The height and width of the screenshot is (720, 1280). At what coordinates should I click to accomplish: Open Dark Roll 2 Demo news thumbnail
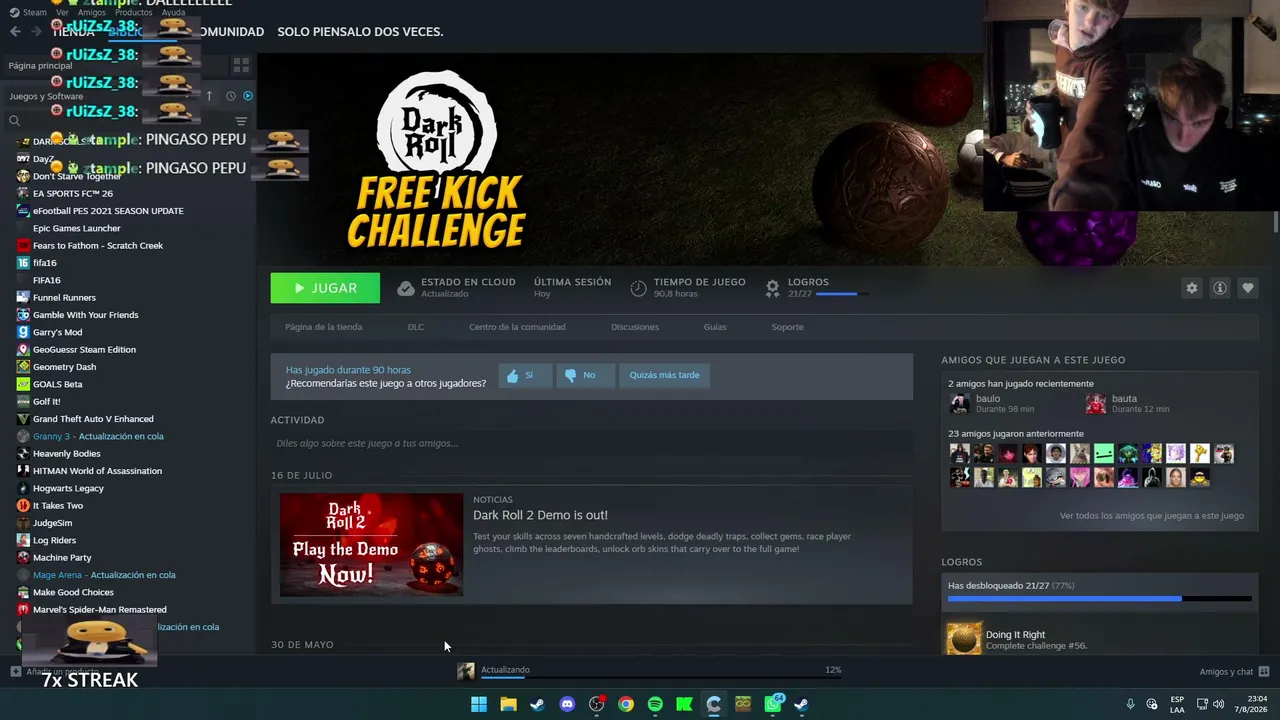click(x=371, y=545)
